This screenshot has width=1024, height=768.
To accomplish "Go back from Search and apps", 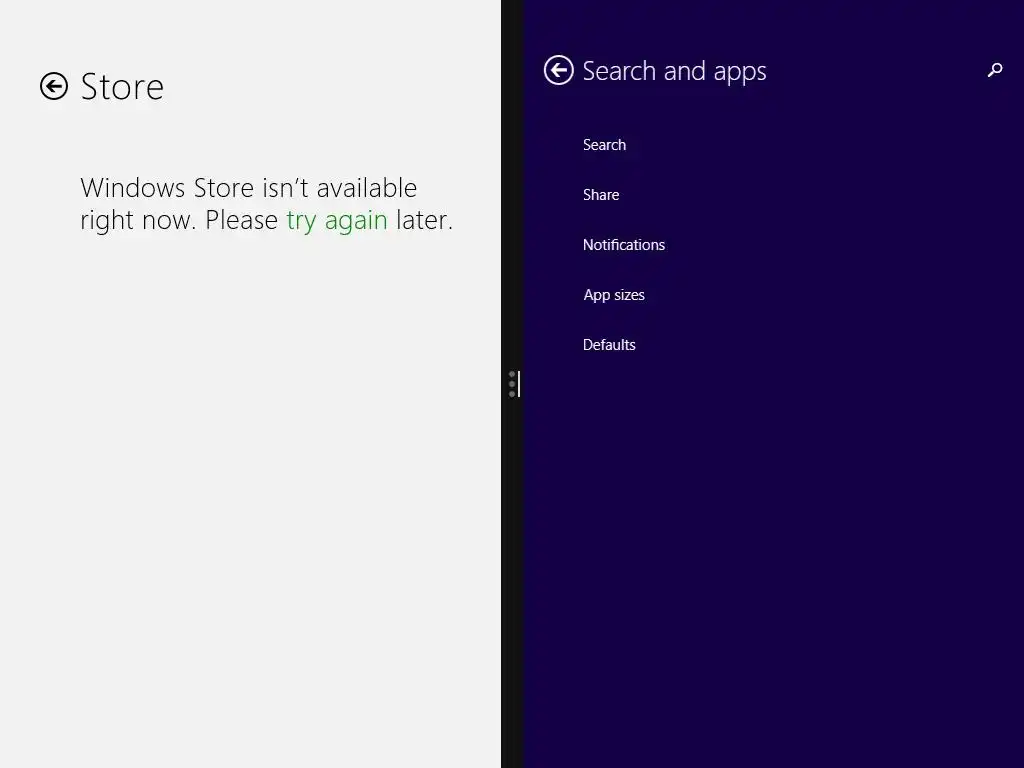I will [558, 70].
